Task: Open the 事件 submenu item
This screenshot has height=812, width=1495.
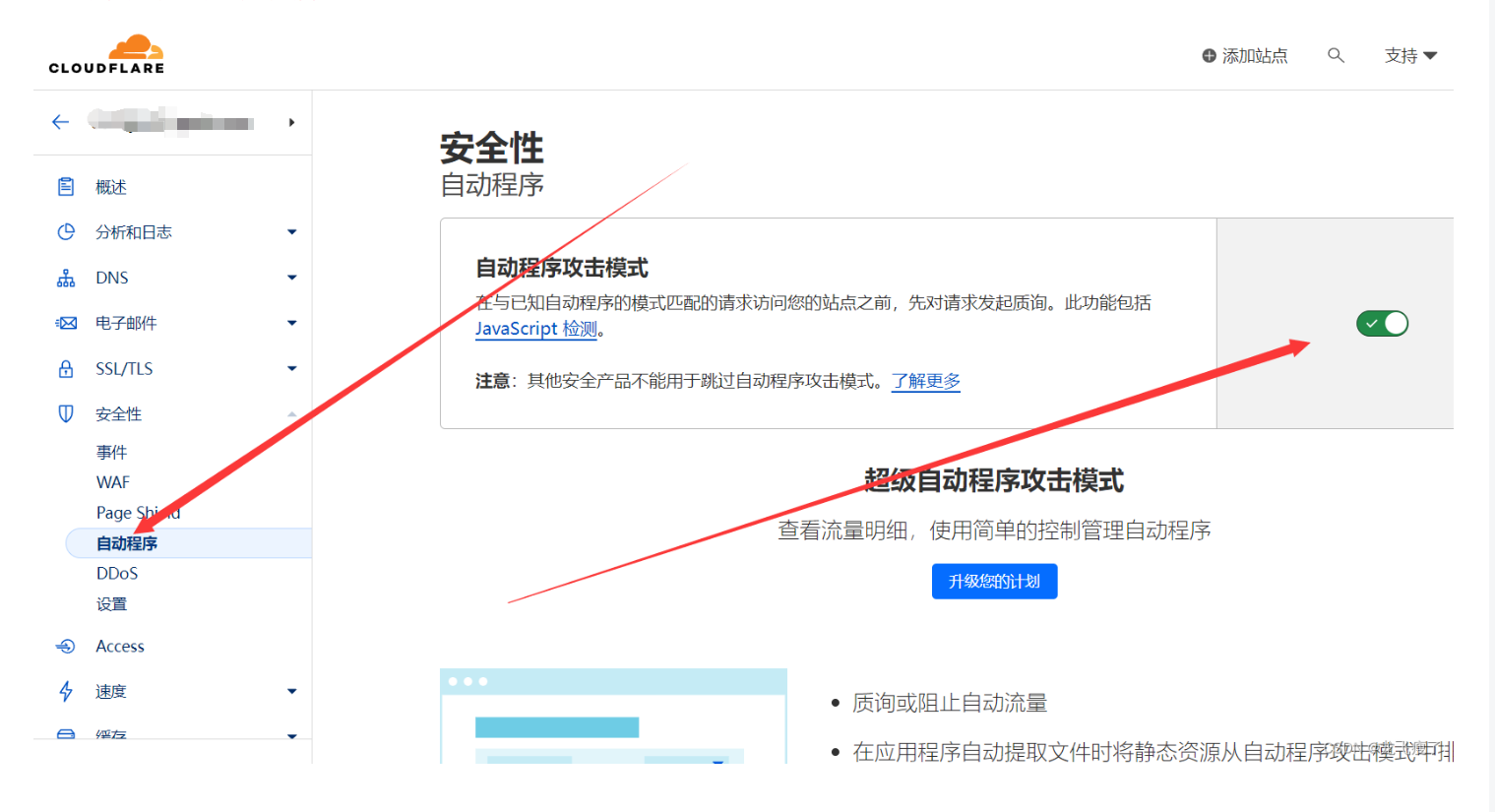Action: click(111, 452)
